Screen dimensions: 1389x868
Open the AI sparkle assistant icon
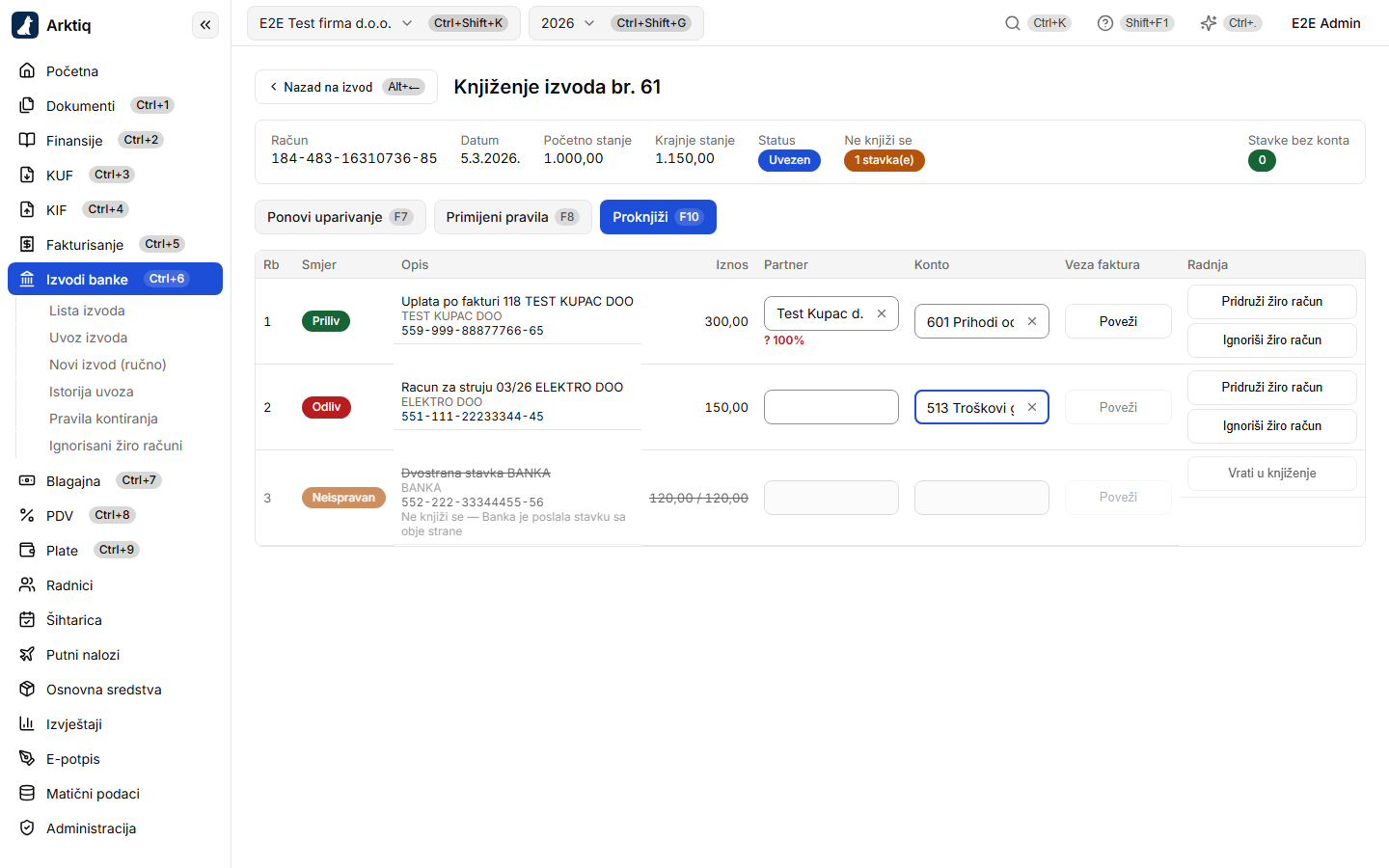point(1209,23)
